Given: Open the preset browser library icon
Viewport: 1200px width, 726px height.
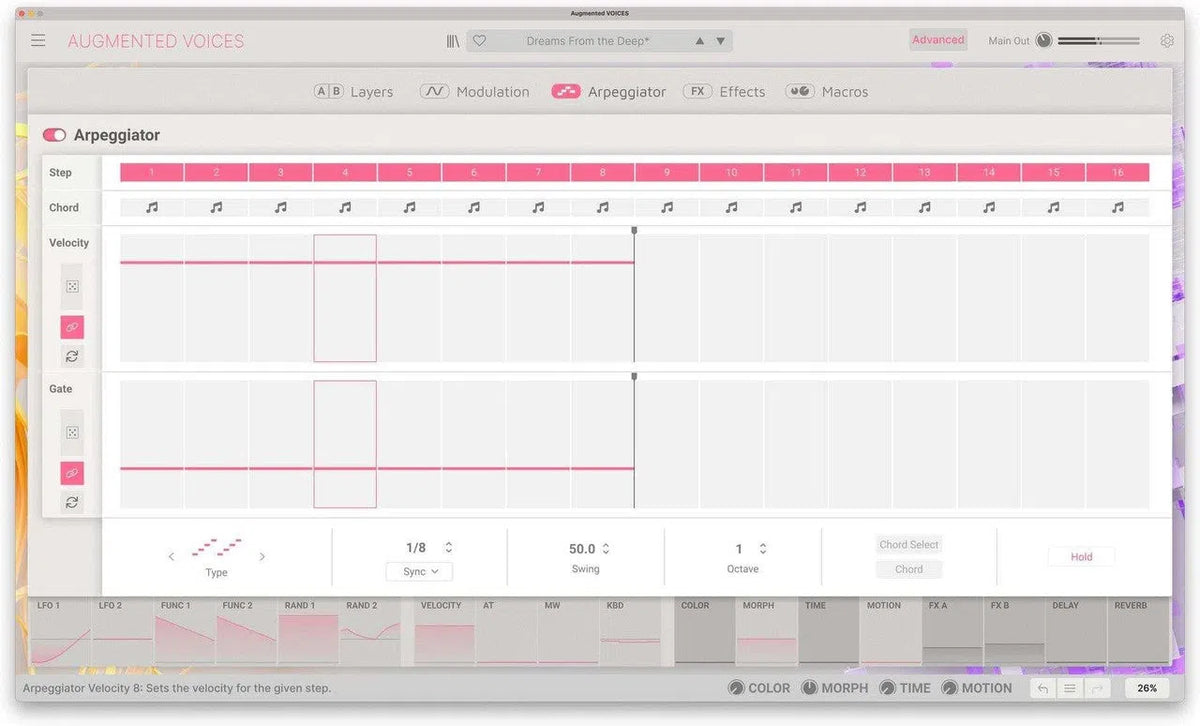Looking at the screenshot, I should coord(453,41).
